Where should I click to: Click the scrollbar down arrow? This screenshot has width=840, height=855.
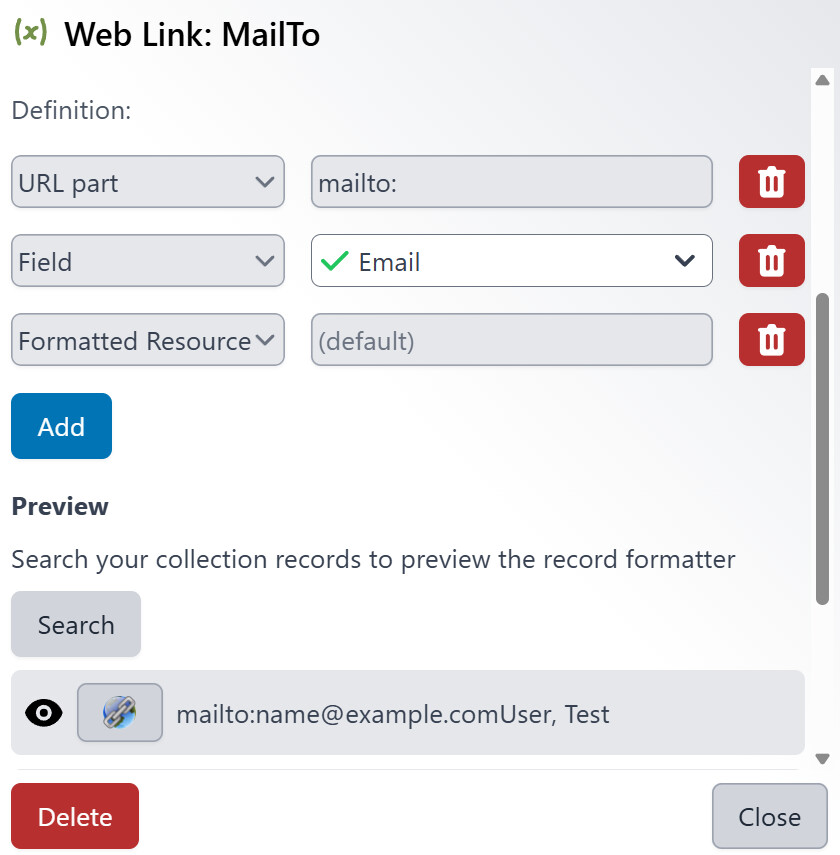[x=822, y=758]
